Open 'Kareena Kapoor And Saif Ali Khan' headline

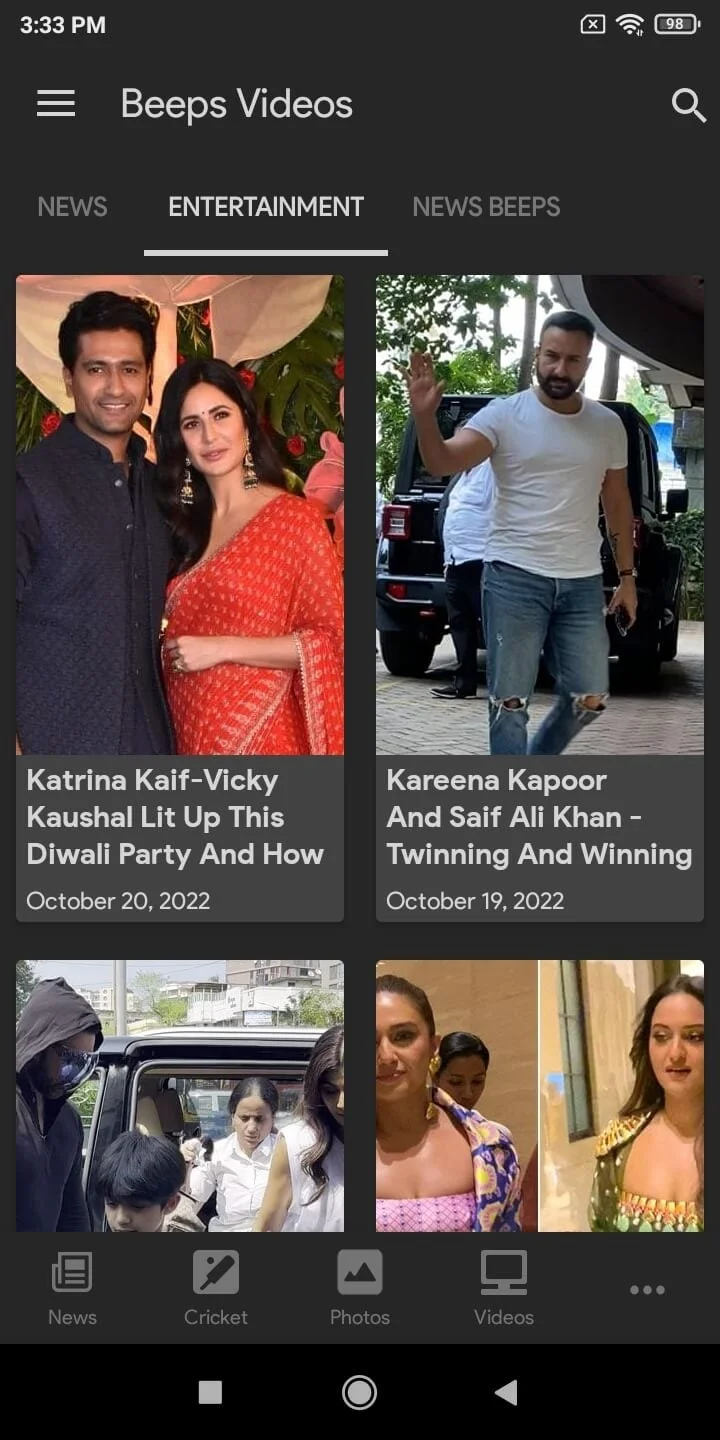point(539,817)
